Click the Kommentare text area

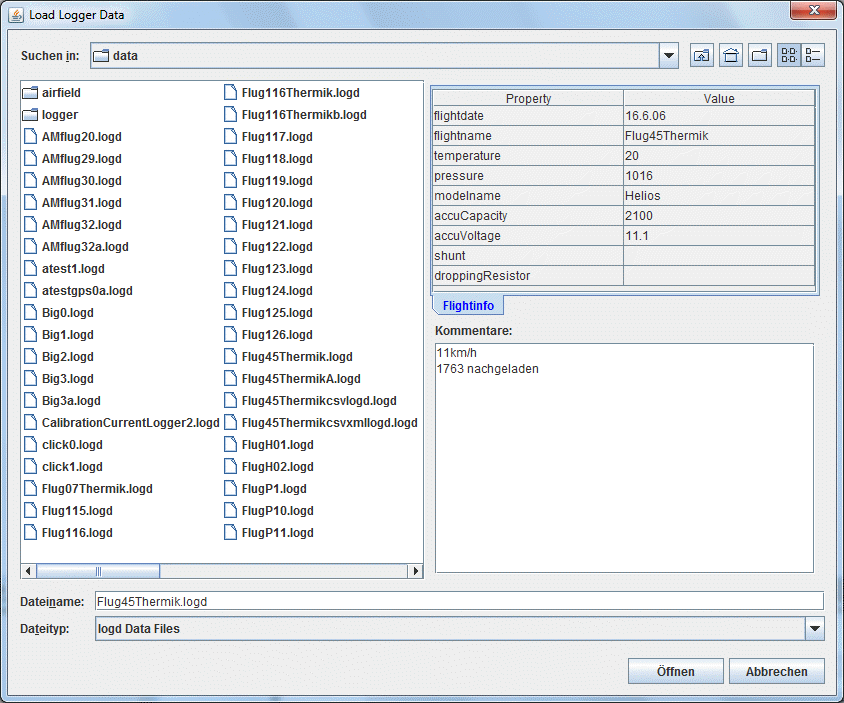tap(624, 458)
